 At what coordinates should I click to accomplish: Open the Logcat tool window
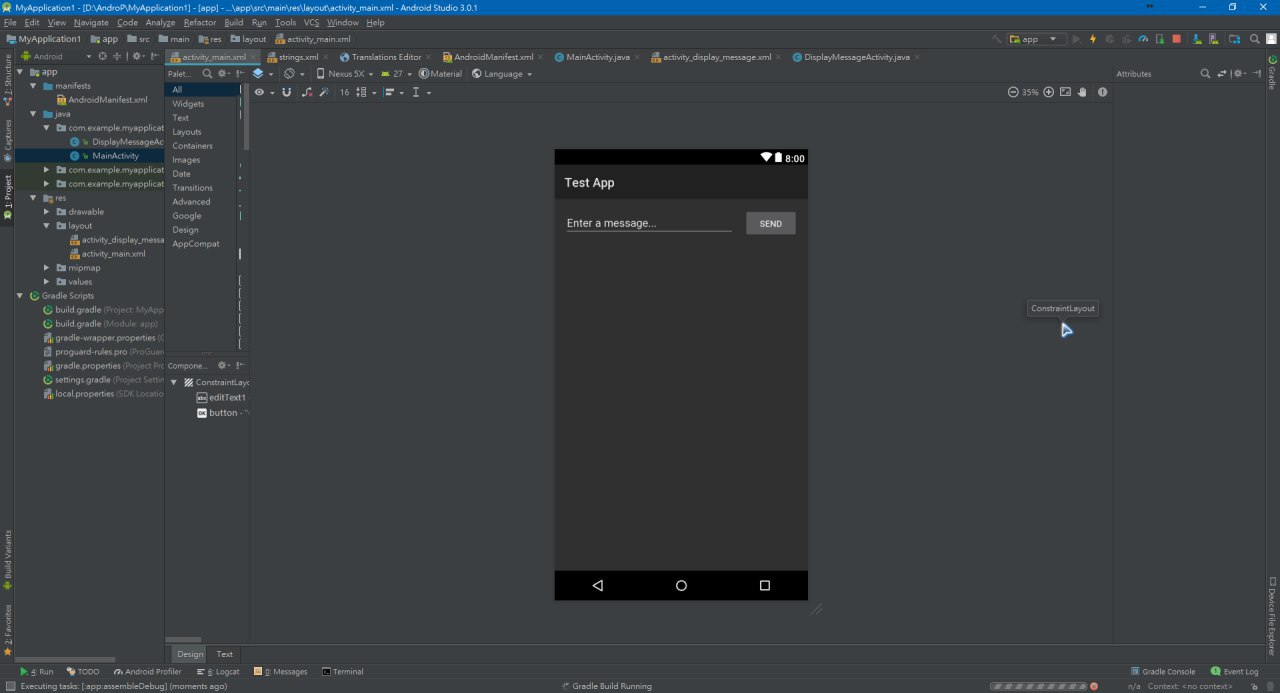click(221, 672)
